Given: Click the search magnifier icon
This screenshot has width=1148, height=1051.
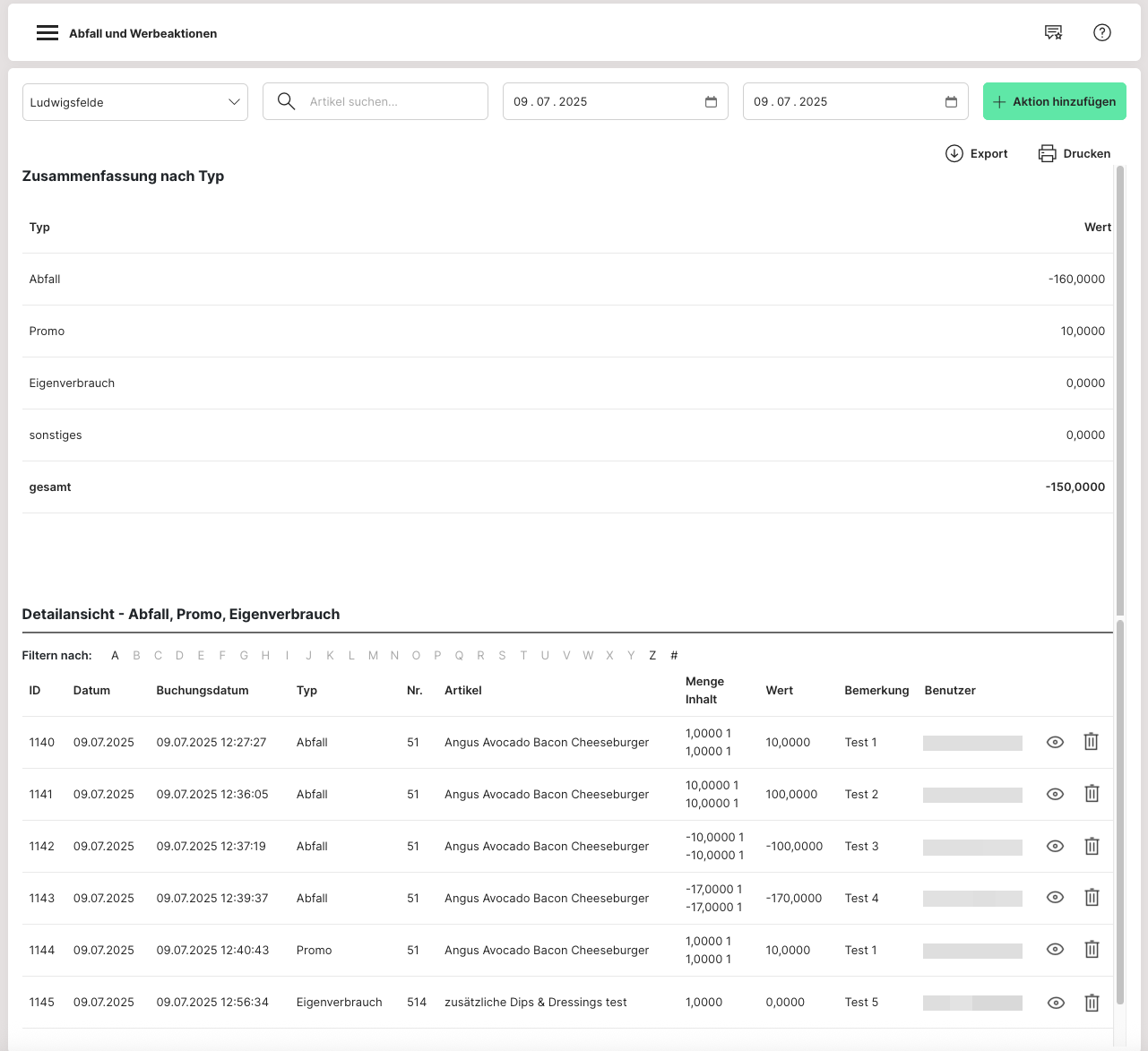Looking at the screenshot, I should coord(286,101).
